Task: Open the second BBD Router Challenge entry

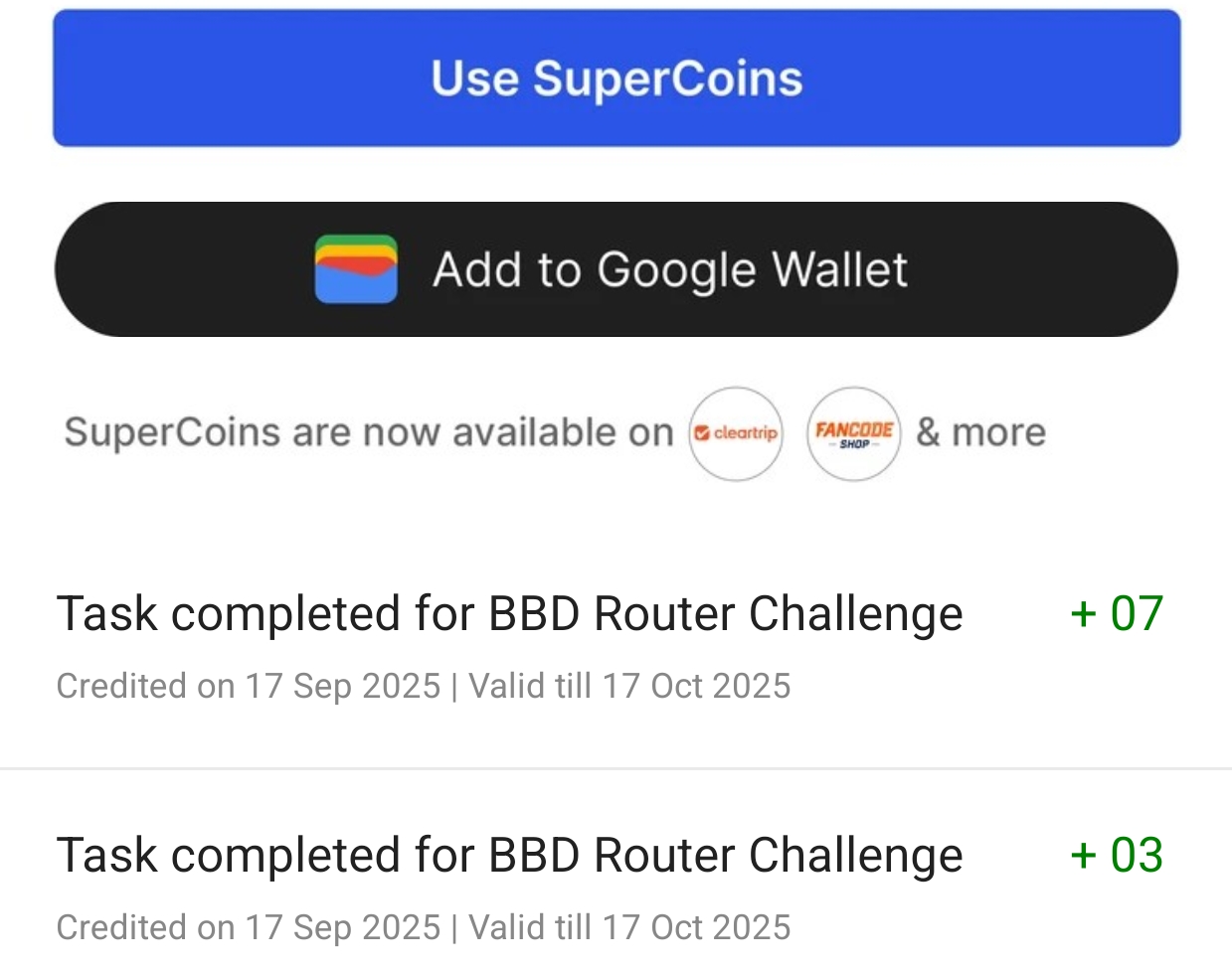Action: 509,855
